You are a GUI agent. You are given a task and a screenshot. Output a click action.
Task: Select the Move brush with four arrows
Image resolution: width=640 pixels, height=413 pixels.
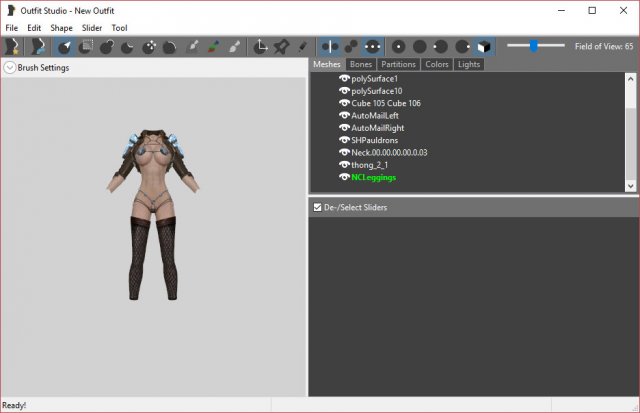[x=149, y=46]
